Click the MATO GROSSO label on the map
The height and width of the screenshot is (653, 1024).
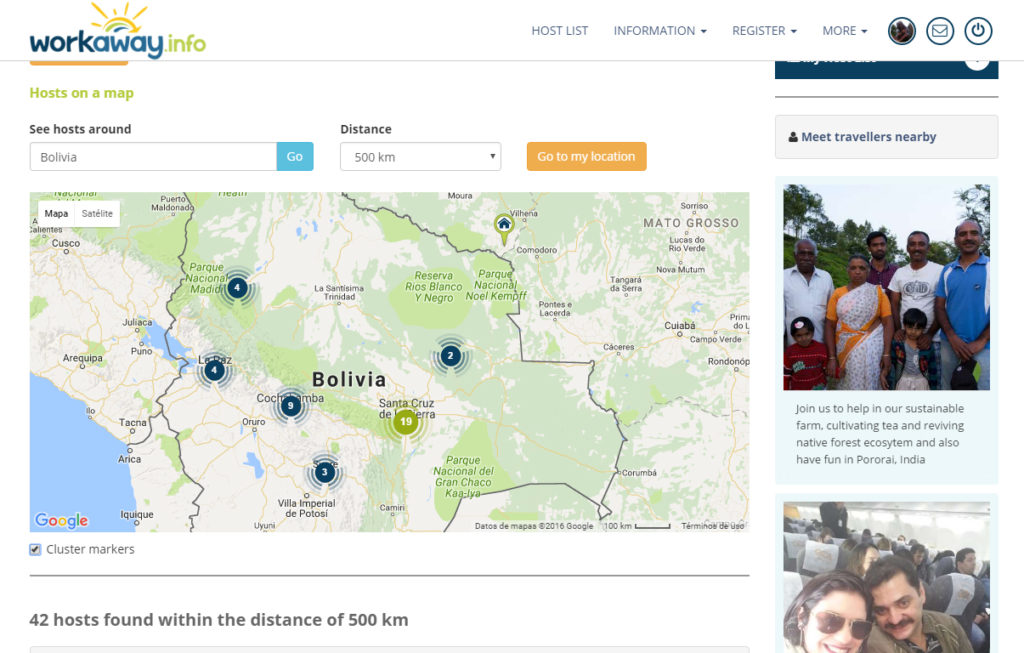(691, 223)
